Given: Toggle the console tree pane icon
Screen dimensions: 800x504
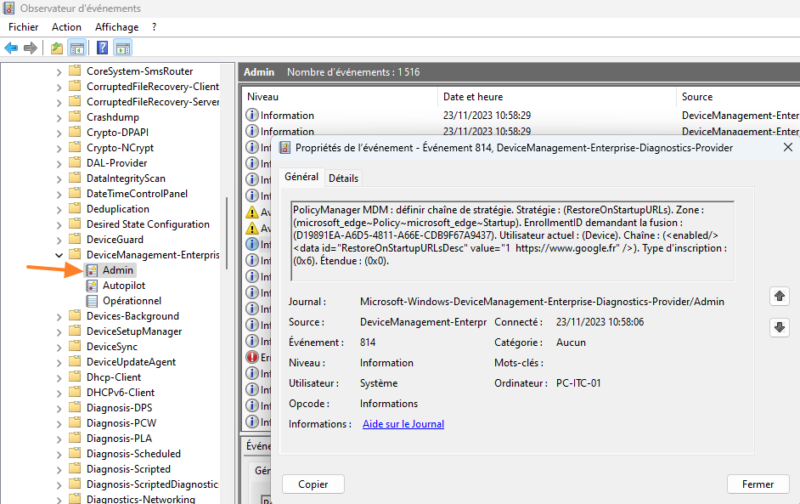Looking at the screenshot, I should [x=76, y=47].
